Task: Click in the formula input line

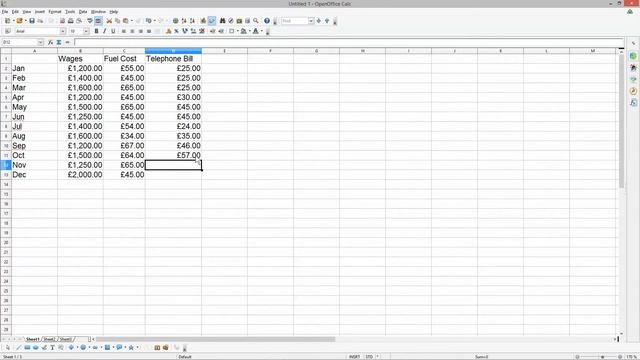Action: [349, 42]
